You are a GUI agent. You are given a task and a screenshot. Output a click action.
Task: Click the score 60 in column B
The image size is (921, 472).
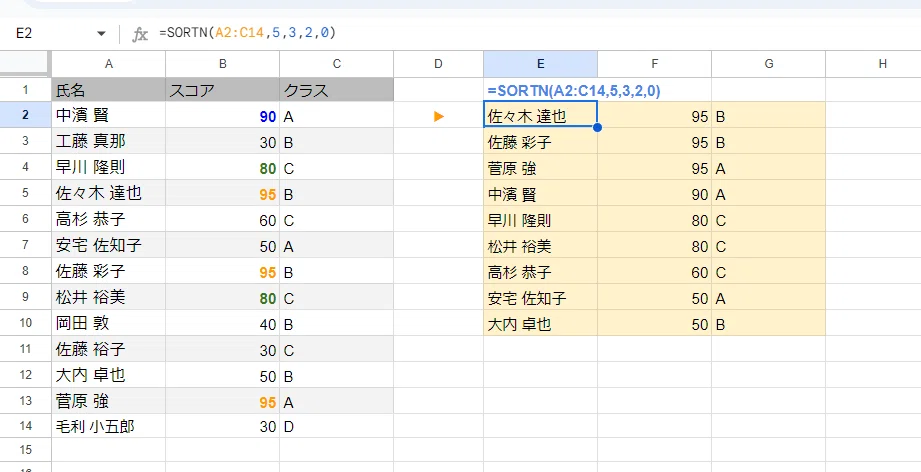point(223,220)
